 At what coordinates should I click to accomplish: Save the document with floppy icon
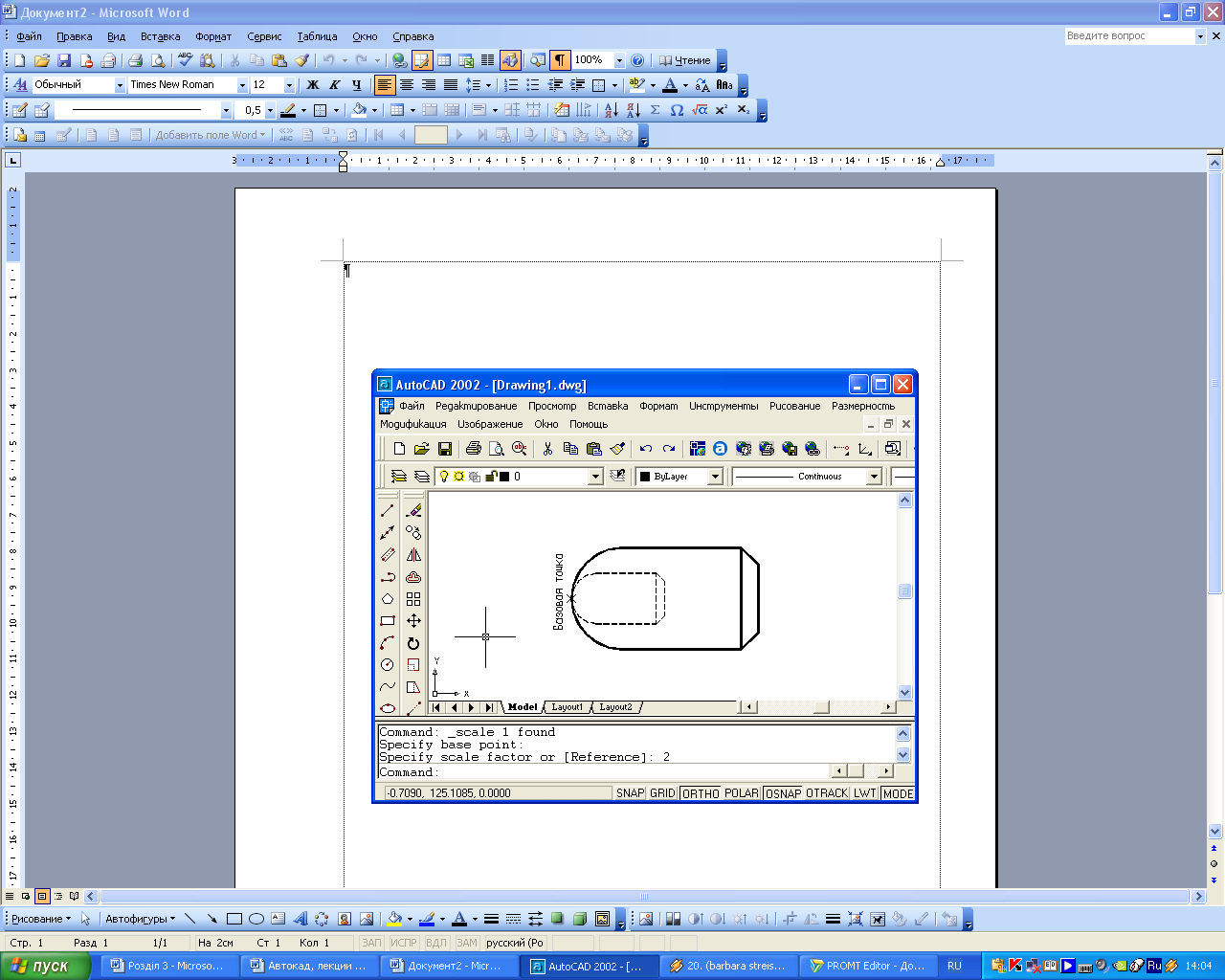point(64,60)
